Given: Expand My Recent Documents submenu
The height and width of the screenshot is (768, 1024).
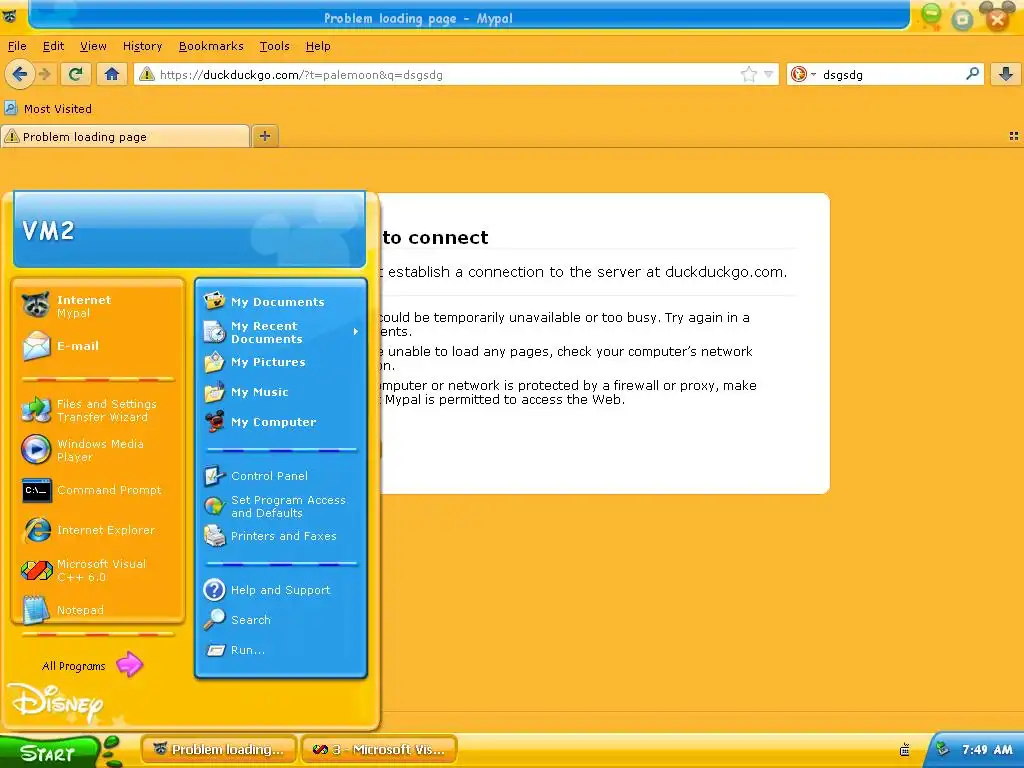Looking at the screenshot, I should (x=281, y=332).
